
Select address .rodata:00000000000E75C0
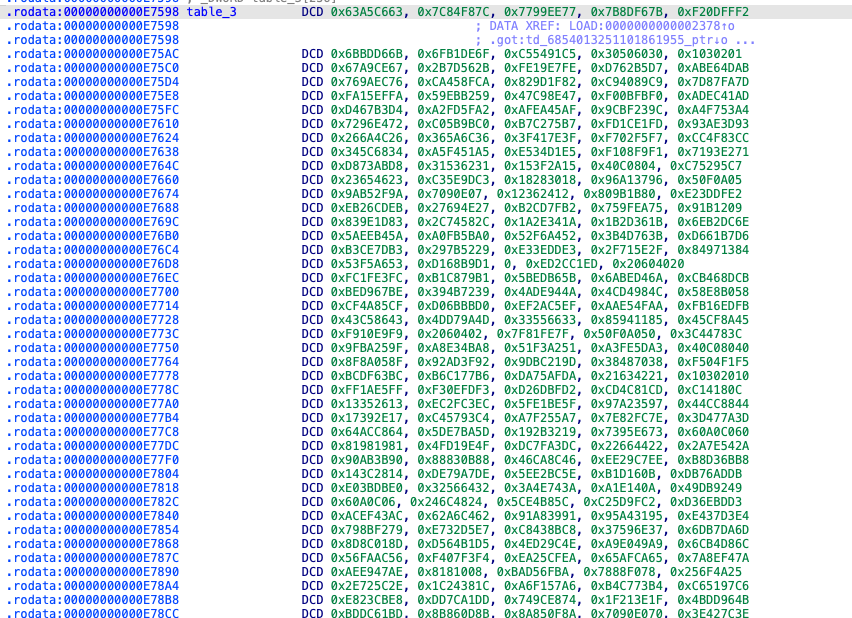(93, 68)
